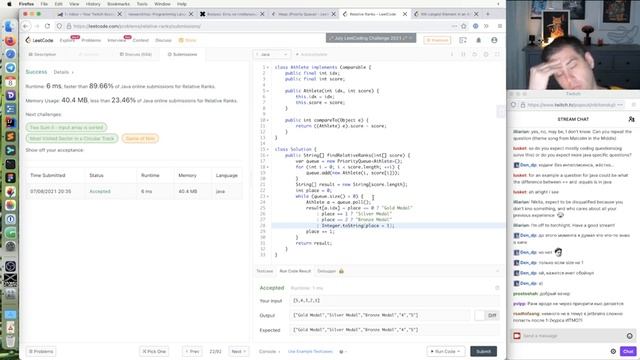The width and height of the screenshot is (640, 360).
Task: Open the testcase smiley dropdown
Action: tap(343, 351)
